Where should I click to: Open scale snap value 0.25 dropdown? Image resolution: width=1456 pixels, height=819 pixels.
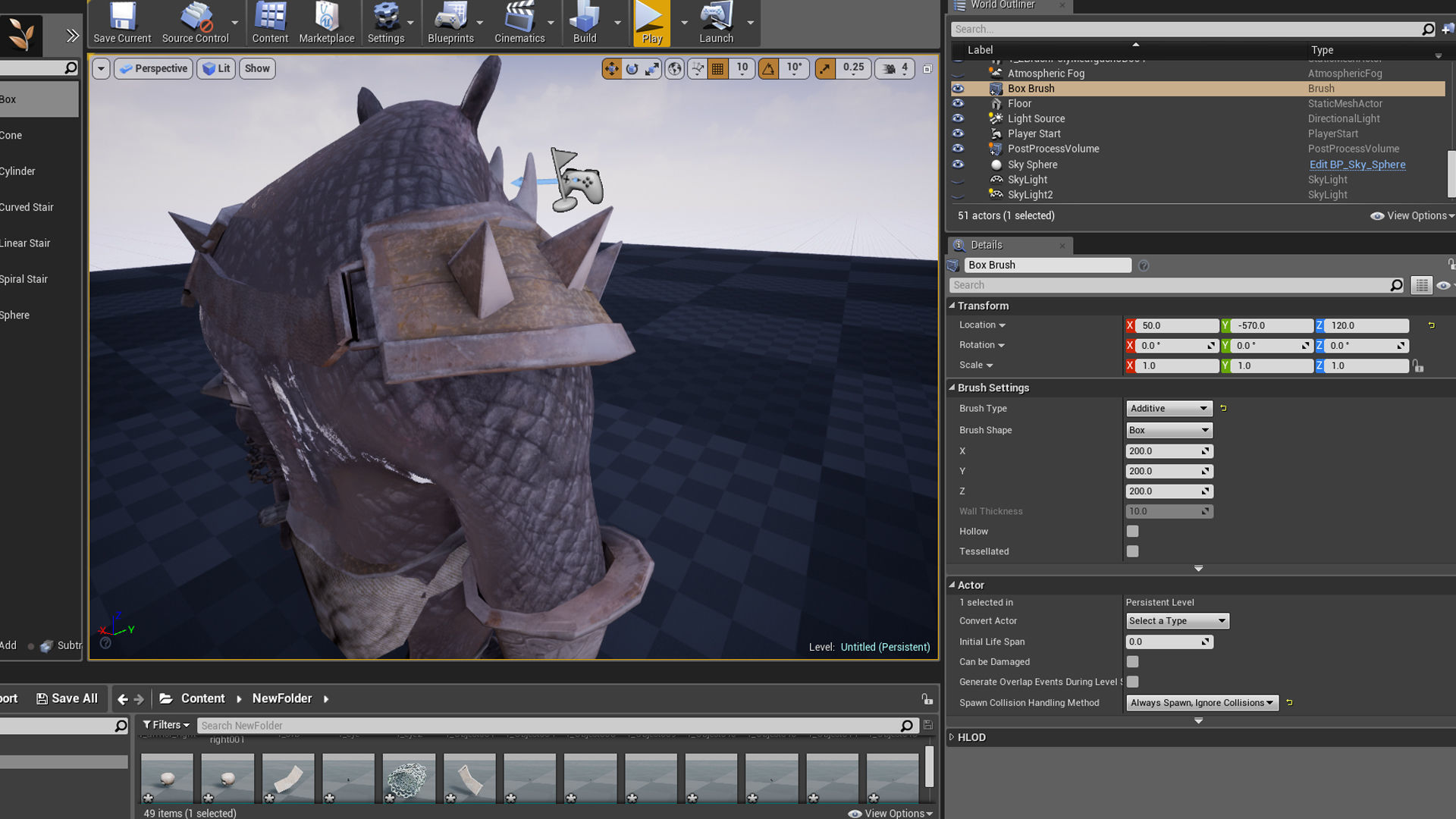[x=853, y=68]
